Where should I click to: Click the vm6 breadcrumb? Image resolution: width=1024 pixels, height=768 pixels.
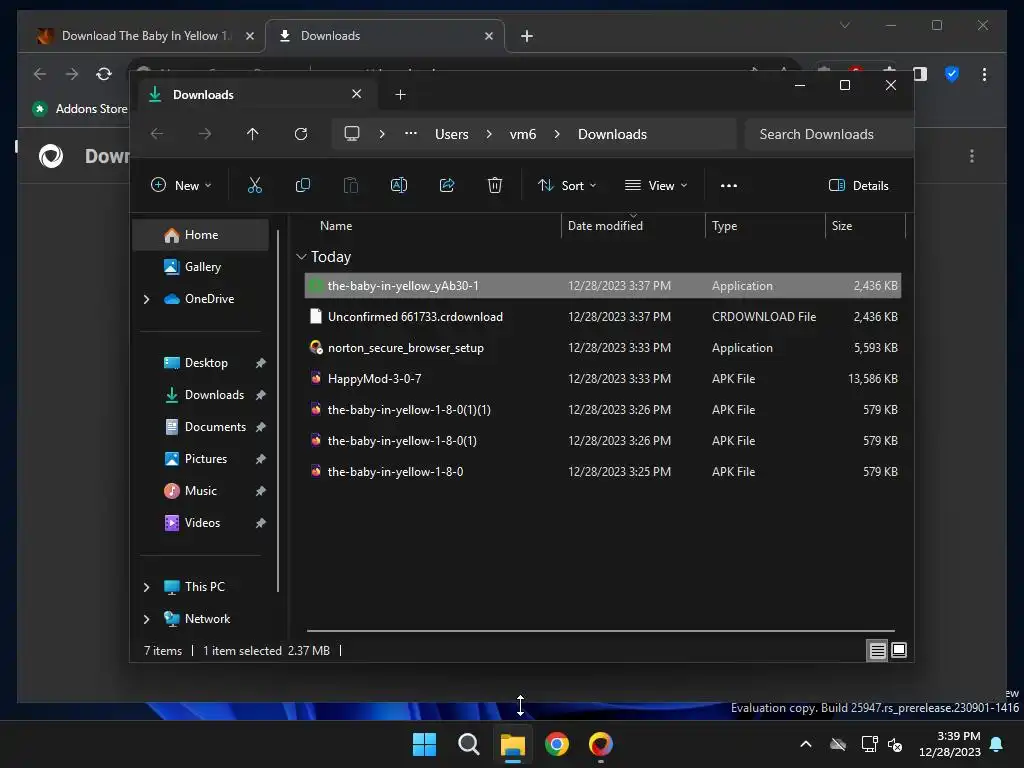click(523, 134)
